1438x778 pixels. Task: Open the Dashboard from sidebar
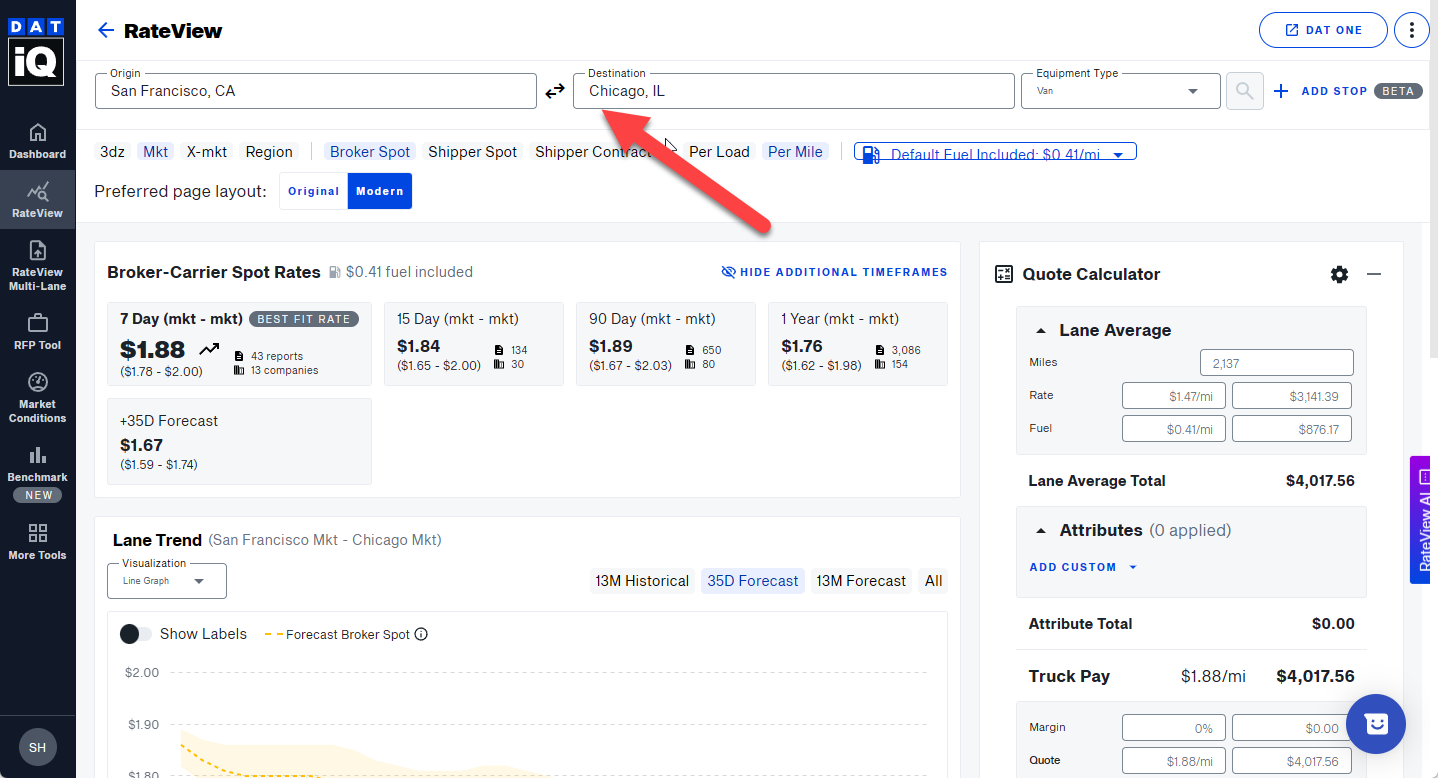point(37,141)
